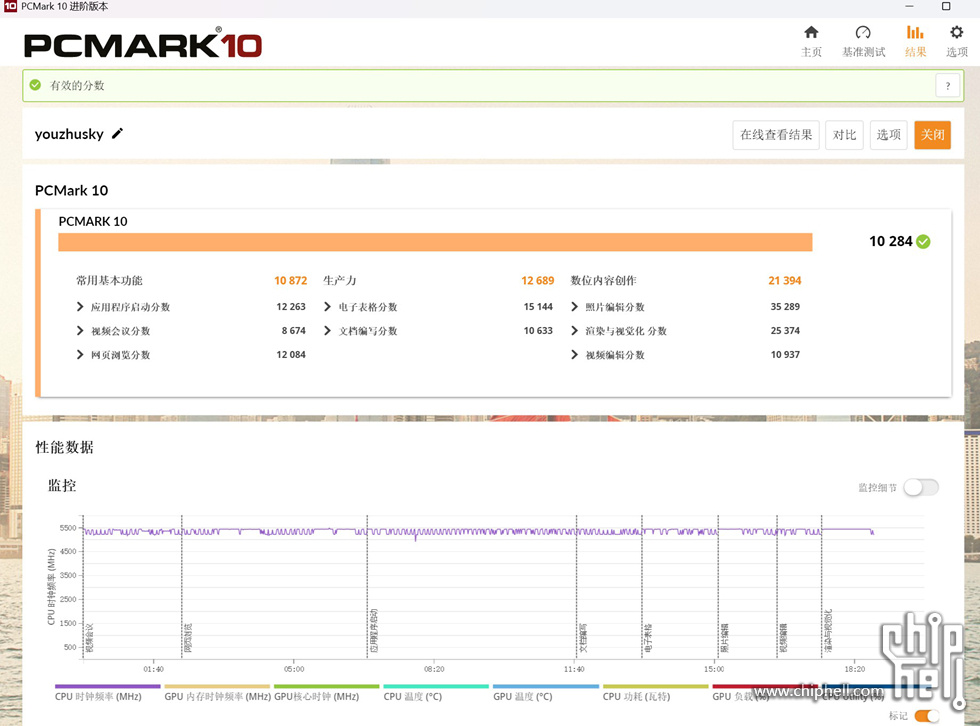Click the green check beside 10 284 score
The image size is (980, 726).
(923, 241)
